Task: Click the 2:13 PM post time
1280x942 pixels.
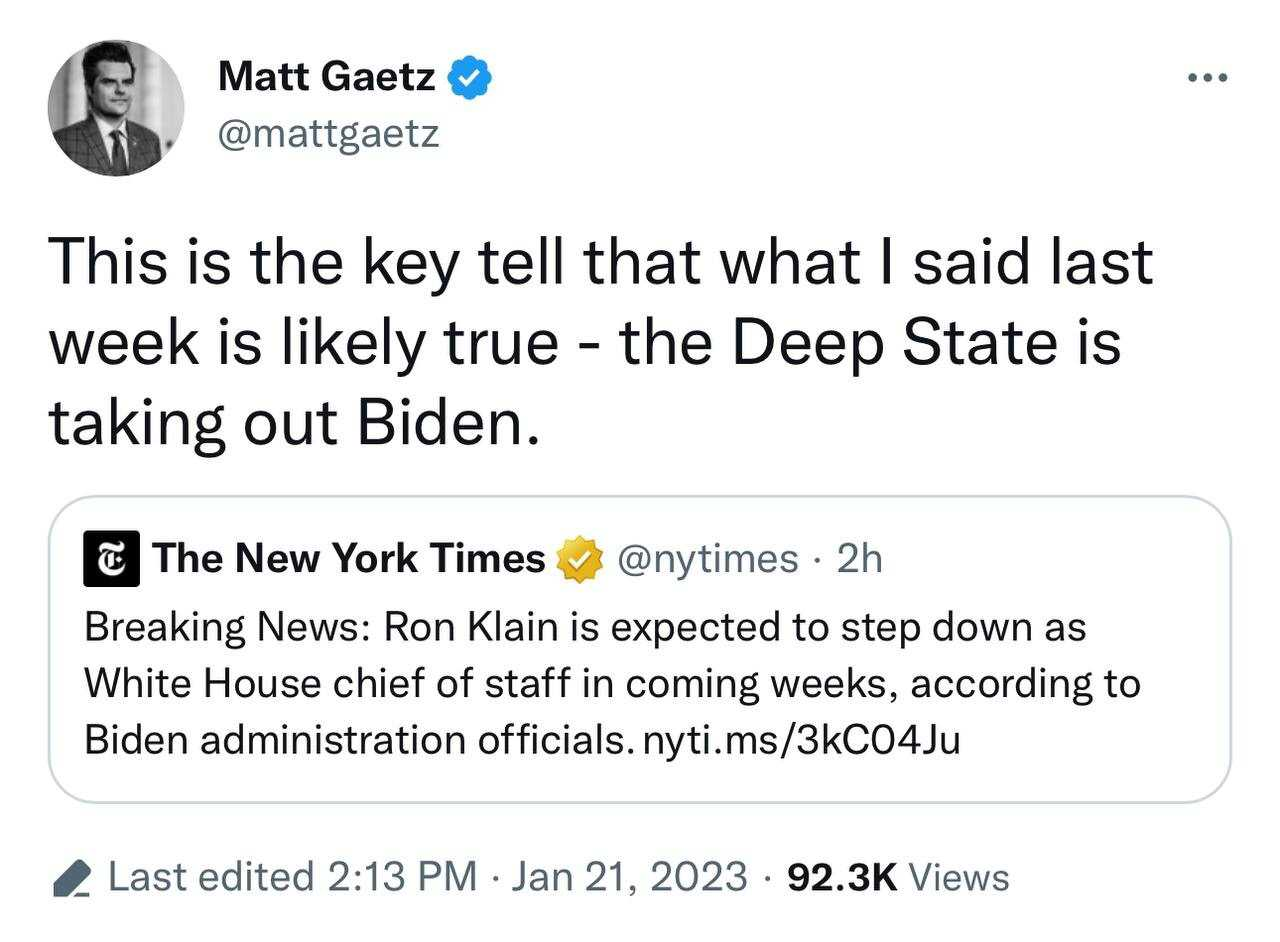Action: (402, 877)
